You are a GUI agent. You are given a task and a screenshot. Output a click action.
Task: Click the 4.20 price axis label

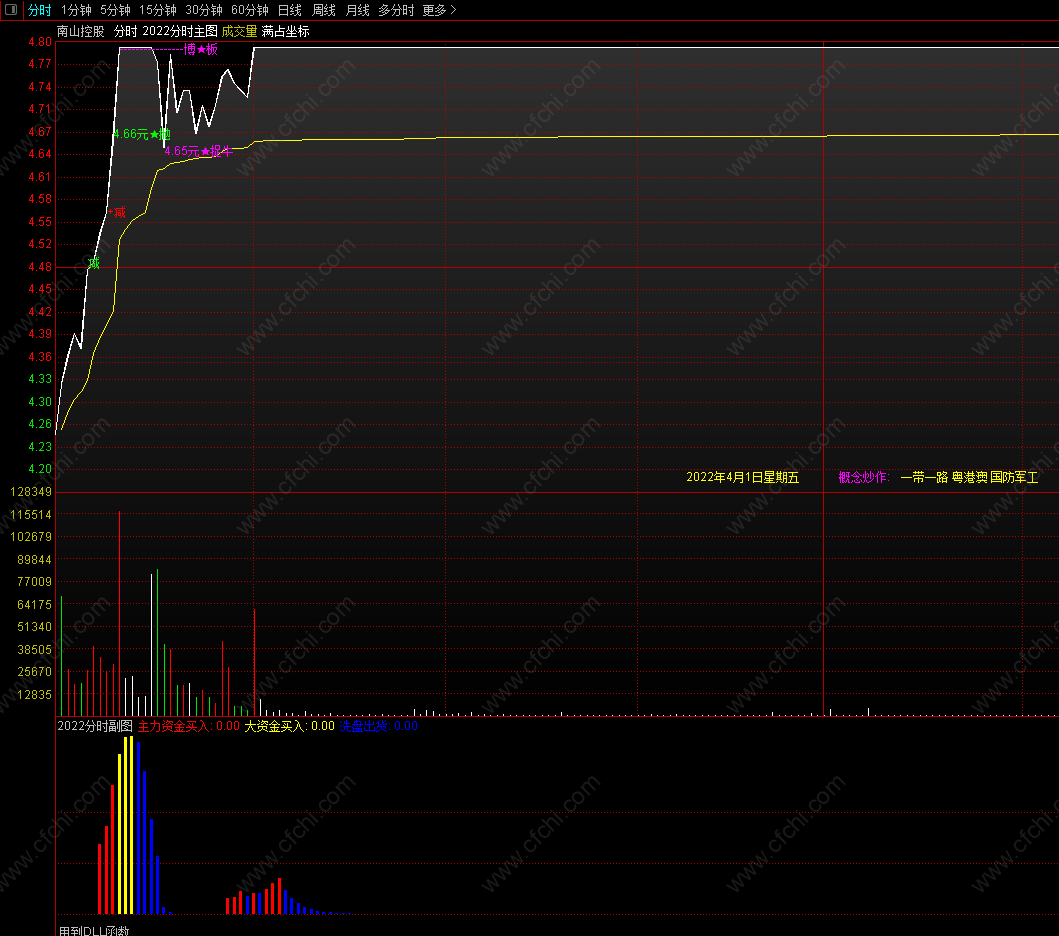tap(40, 469)
